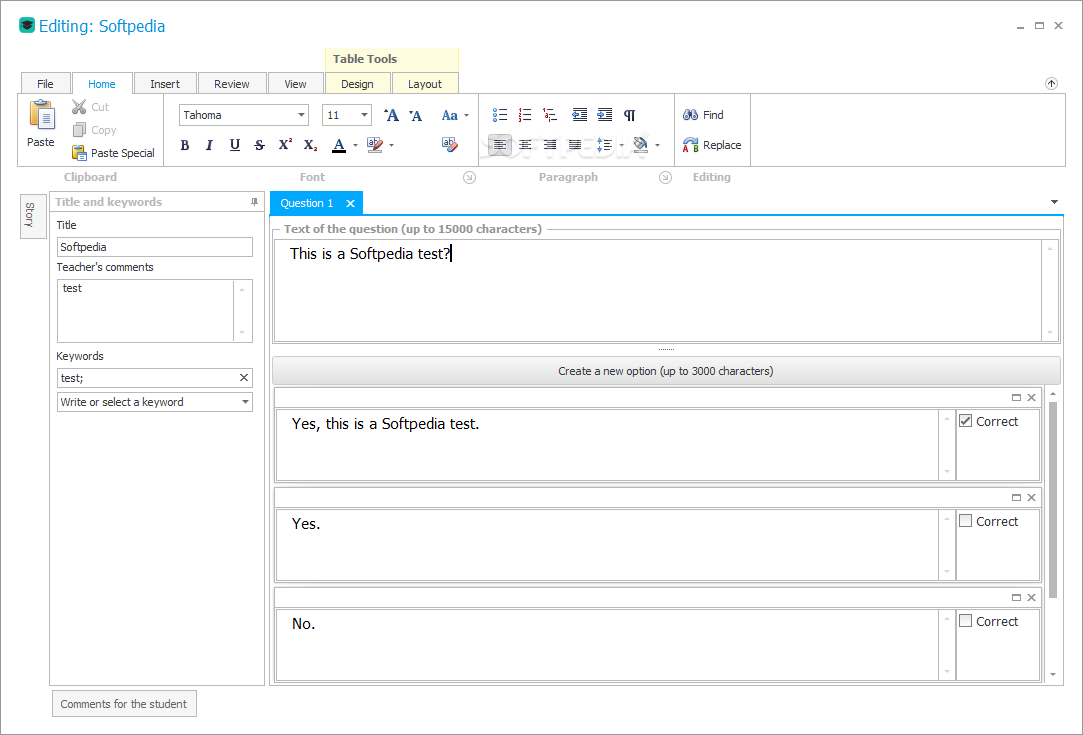Maximize the No. answer option panel

click(x=1016, y=598)
